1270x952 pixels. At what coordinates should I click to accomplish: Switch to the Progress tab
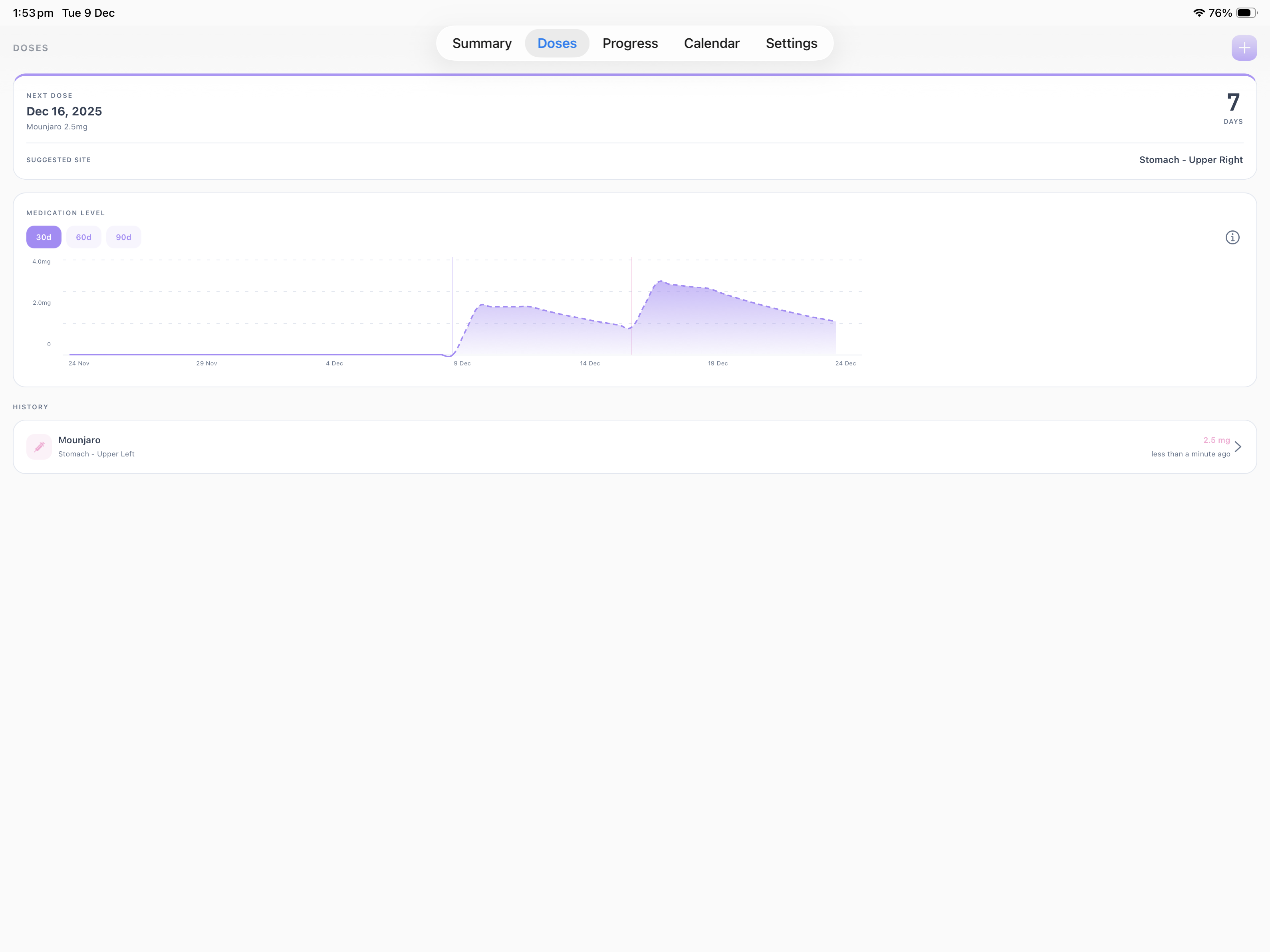[x=630, y=43]
